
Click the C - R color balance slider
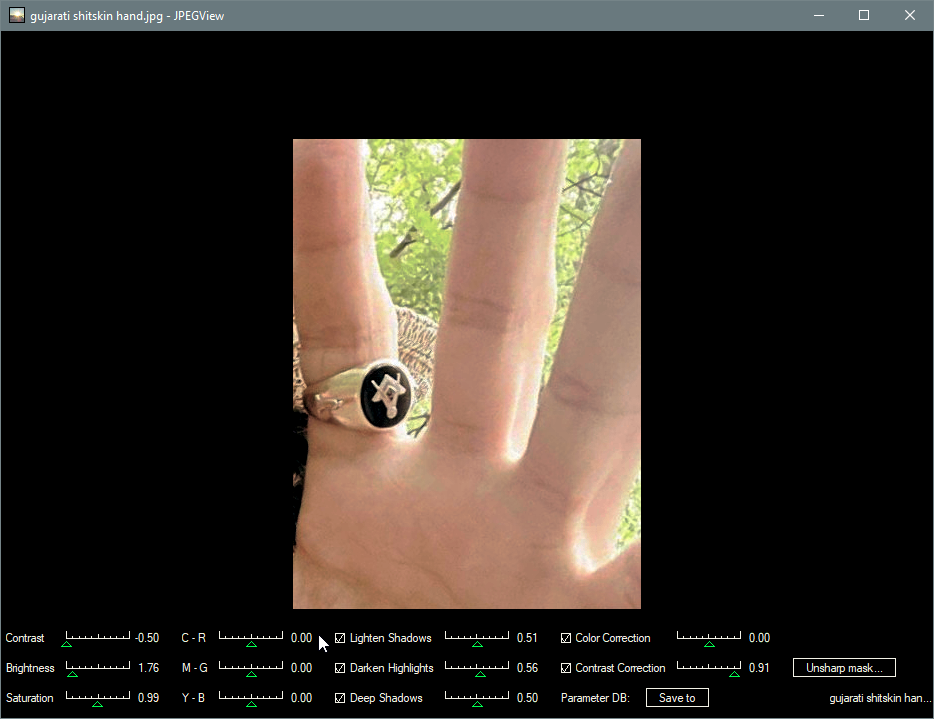[251, 639]
